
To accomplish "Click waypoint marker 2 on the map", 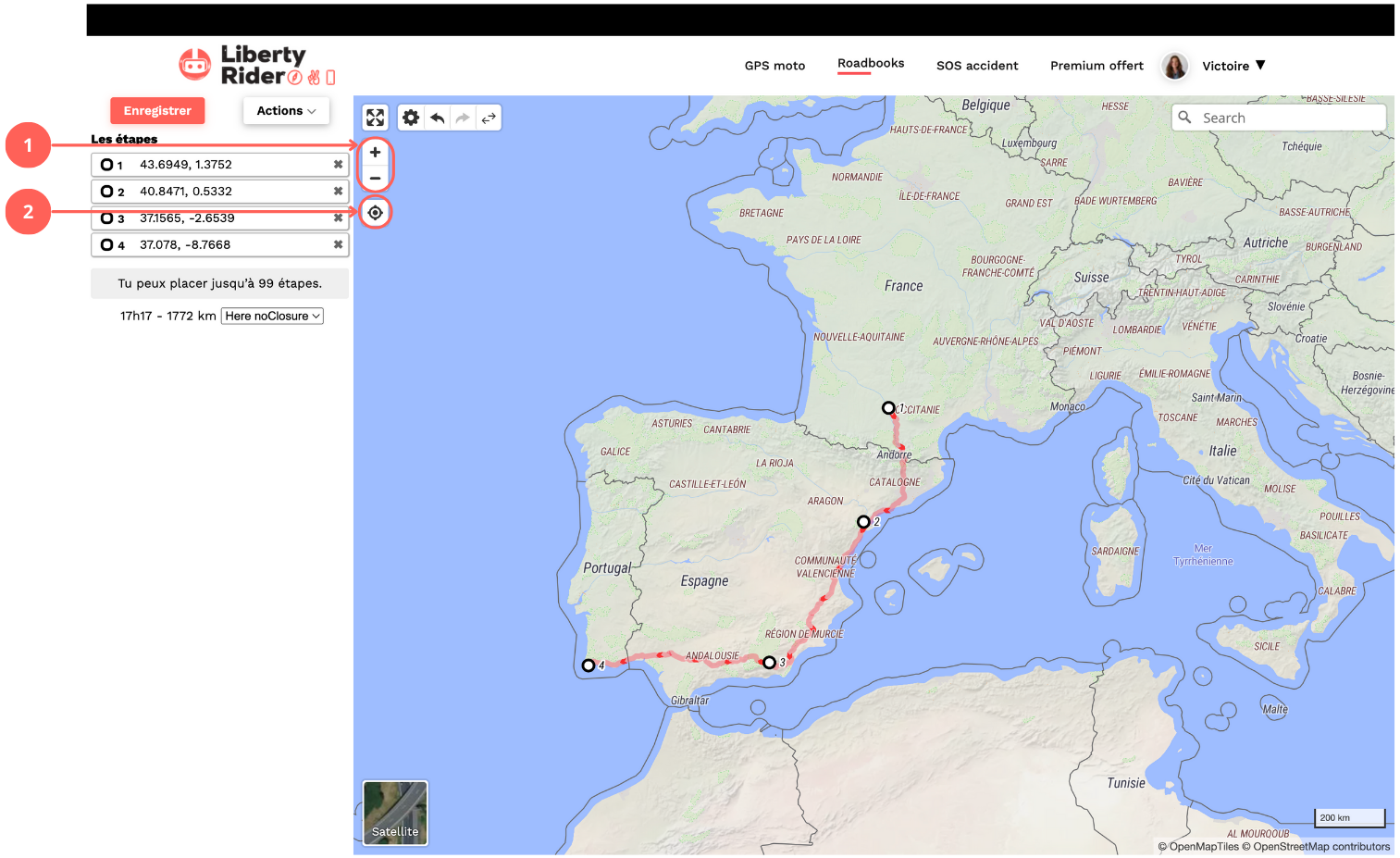I will (x=863, y=522).
